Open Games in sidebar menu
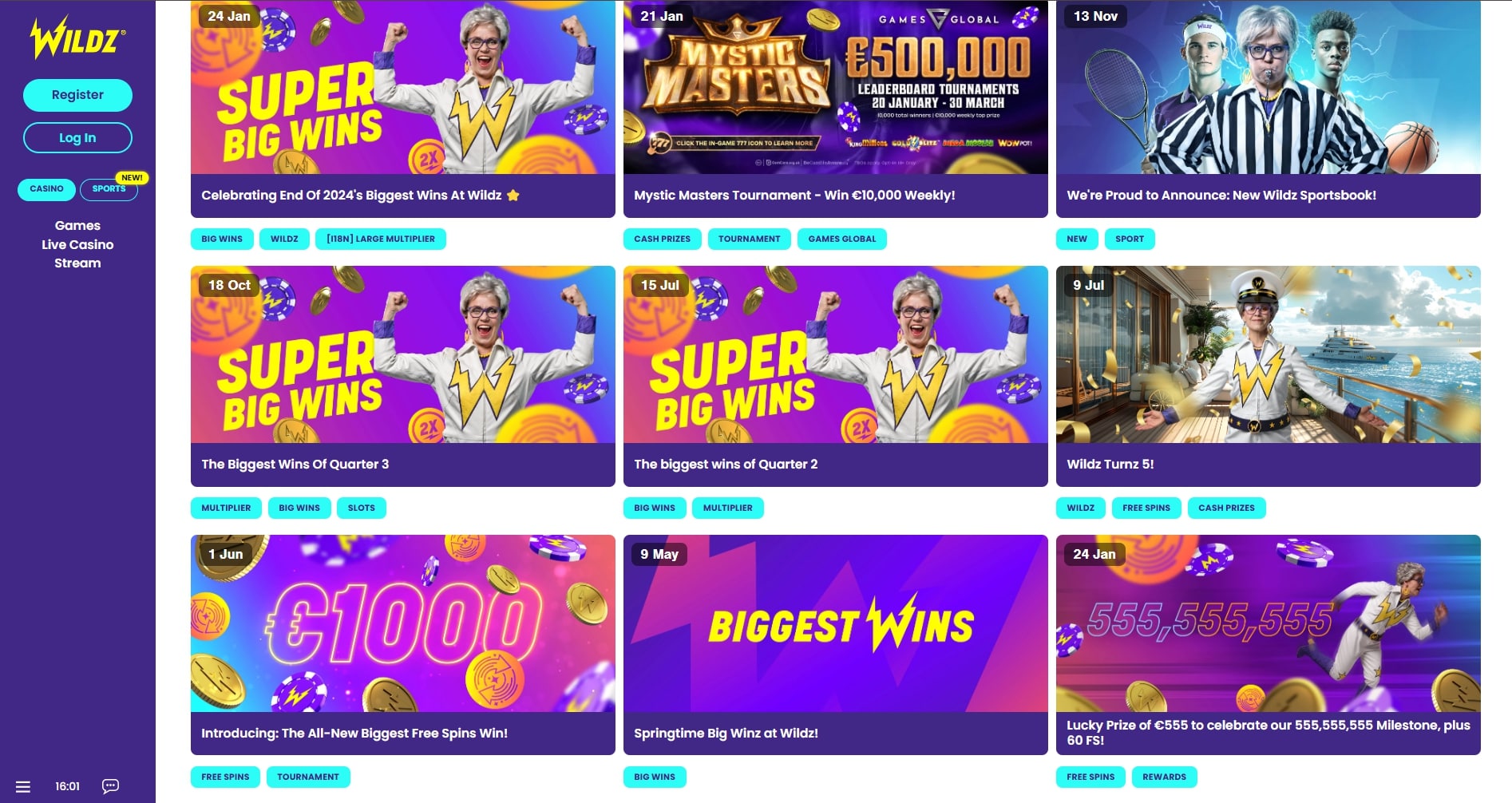1512x803 pixels. 77,226
